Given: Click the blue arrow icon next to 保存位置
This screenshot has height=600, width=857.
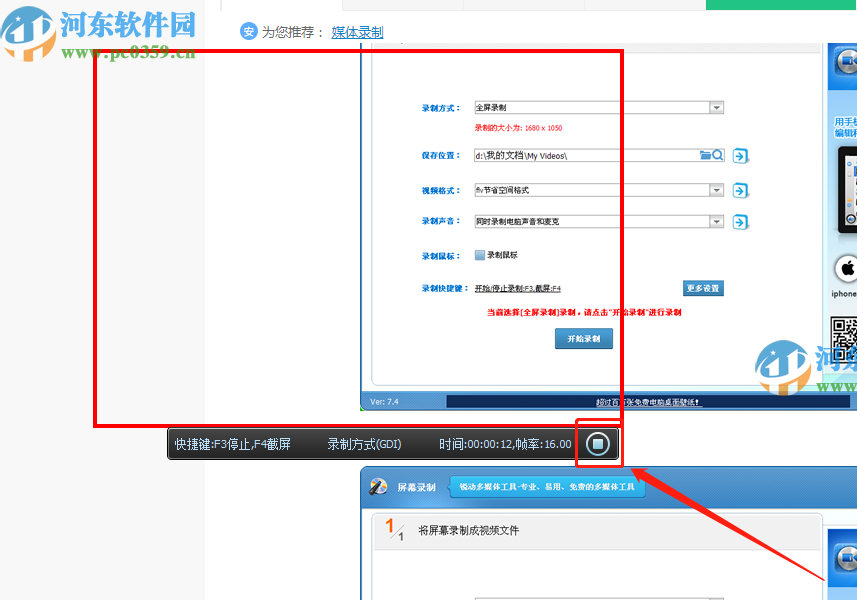Looking at the screenshot, I should [740, 155].
